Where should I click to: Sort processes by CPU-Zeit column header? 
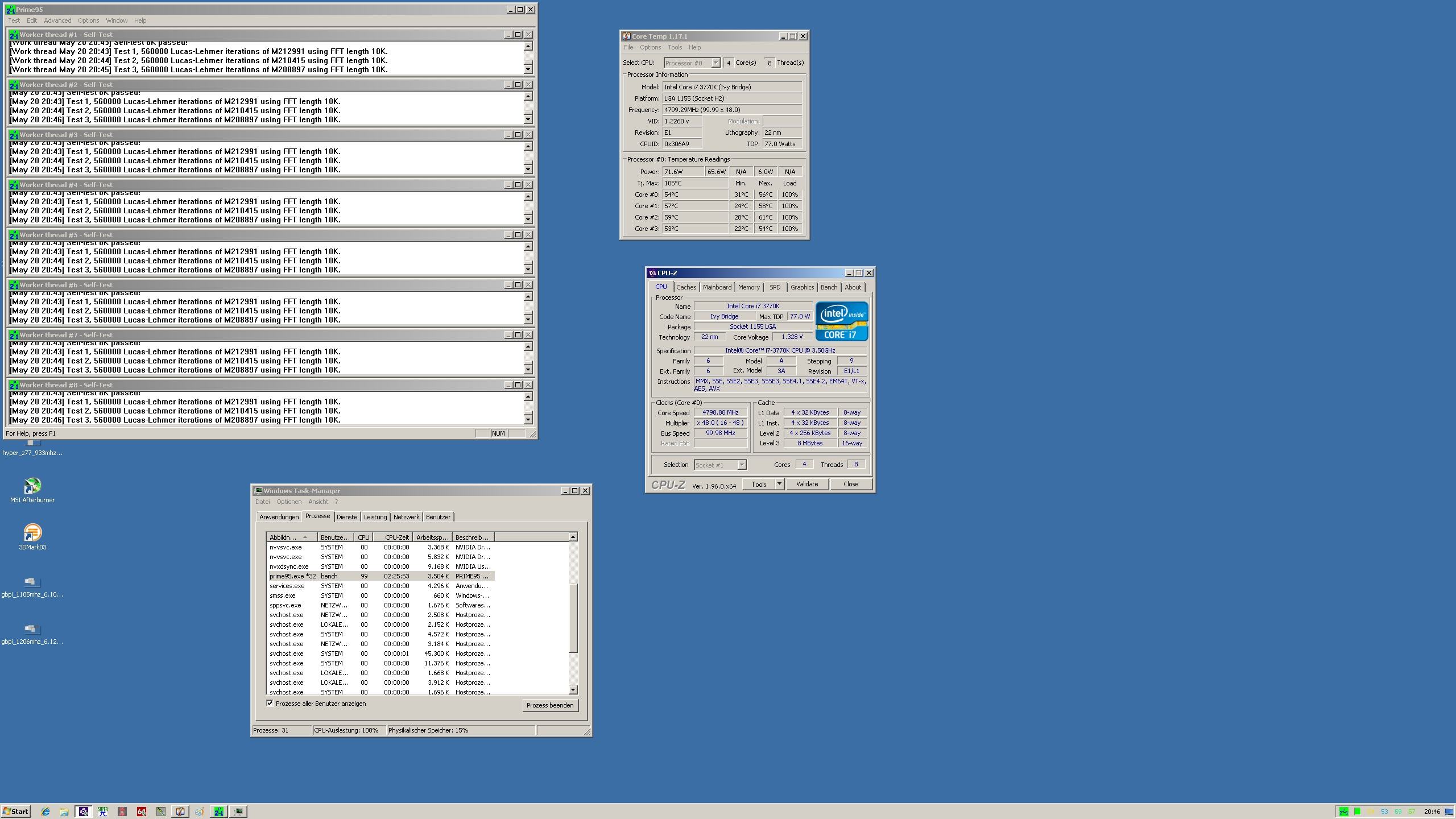point(393,537)
